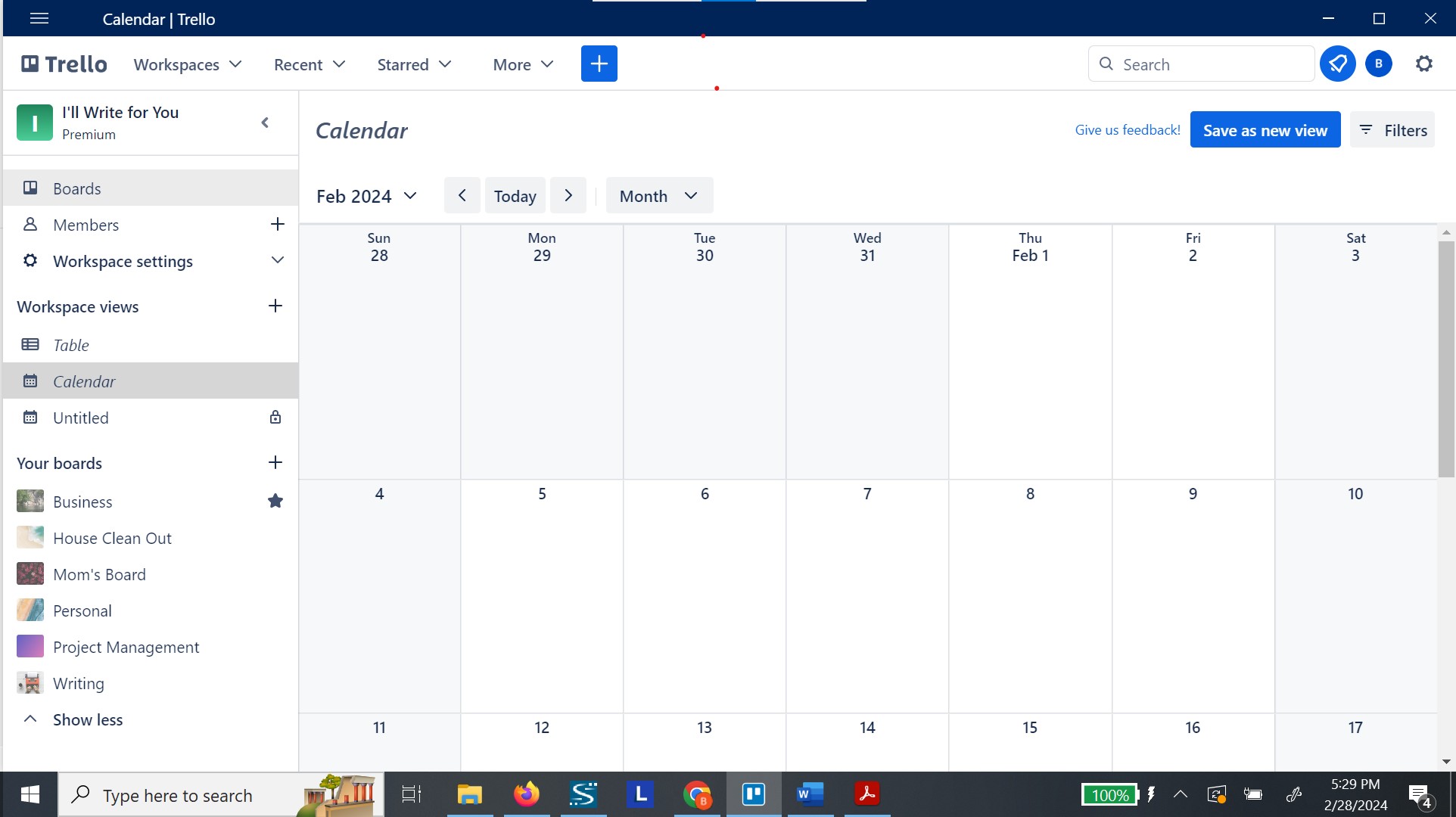The width and height of the screenshot is (1456, 817).
Task: Open the More menu
Action: point(521,64)
